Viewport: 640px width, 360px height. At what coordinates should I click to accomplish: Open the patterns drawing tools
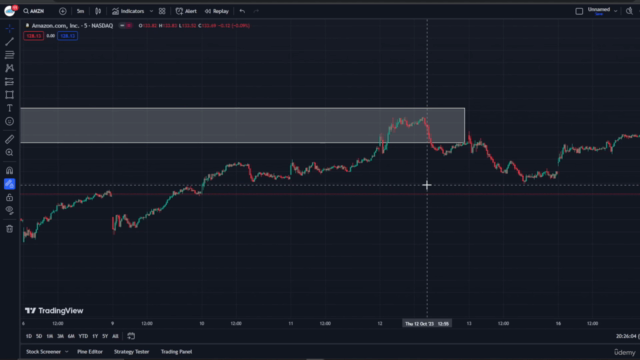(9, 68)
